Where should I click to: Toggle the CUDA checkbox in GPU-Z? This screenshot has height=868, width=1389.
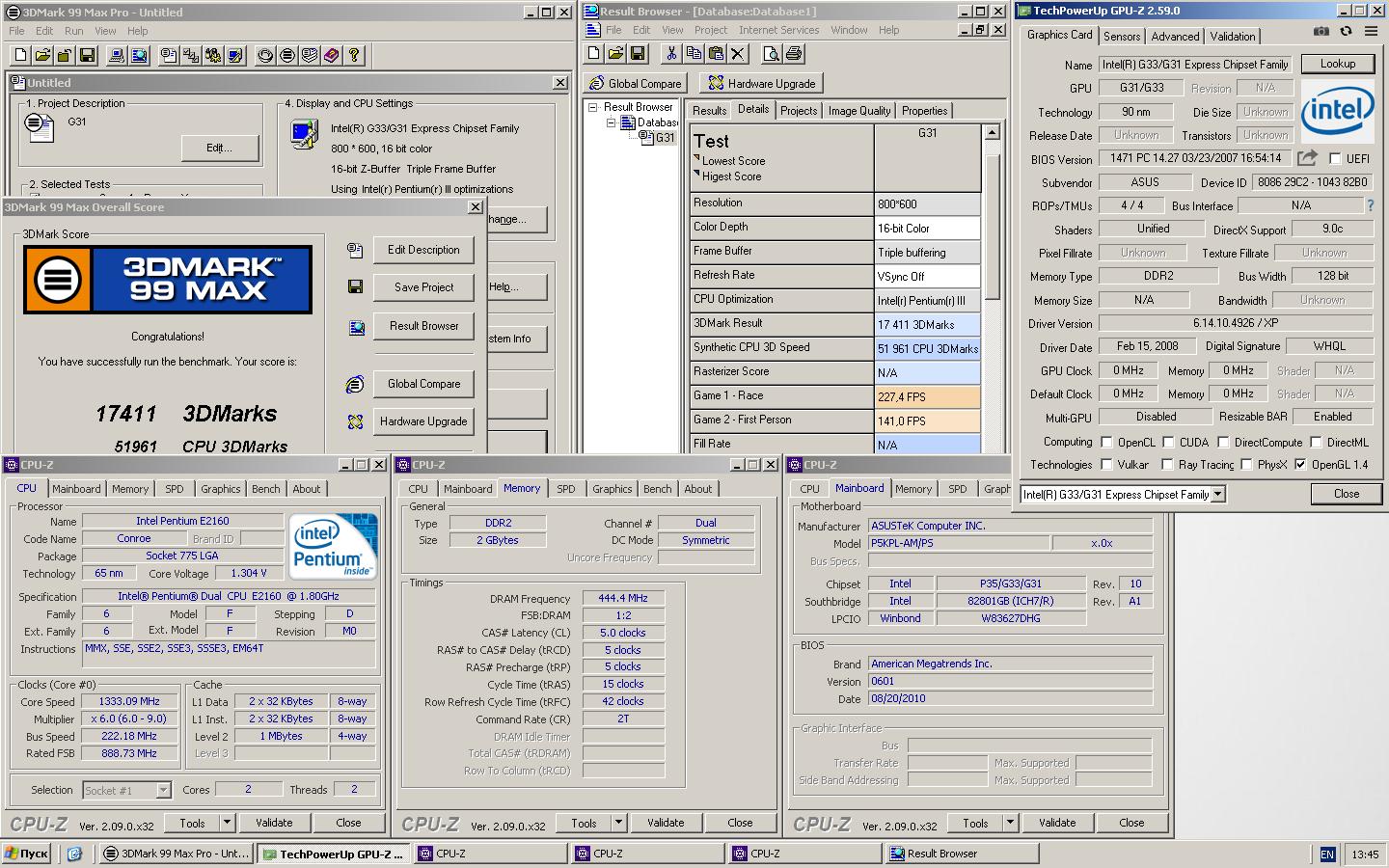pos(1168,443)
